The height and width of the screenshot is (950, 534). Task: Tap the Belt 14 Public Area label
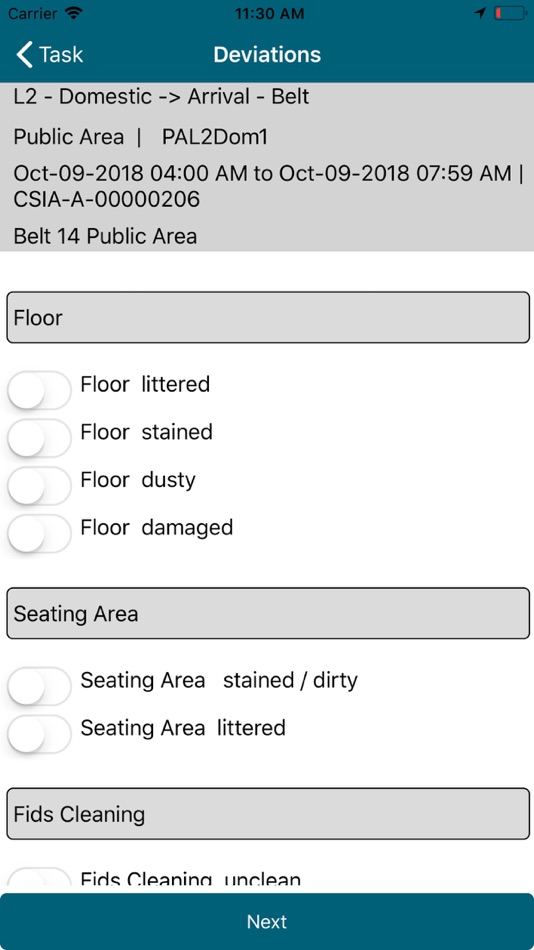[x=105, y=236]
